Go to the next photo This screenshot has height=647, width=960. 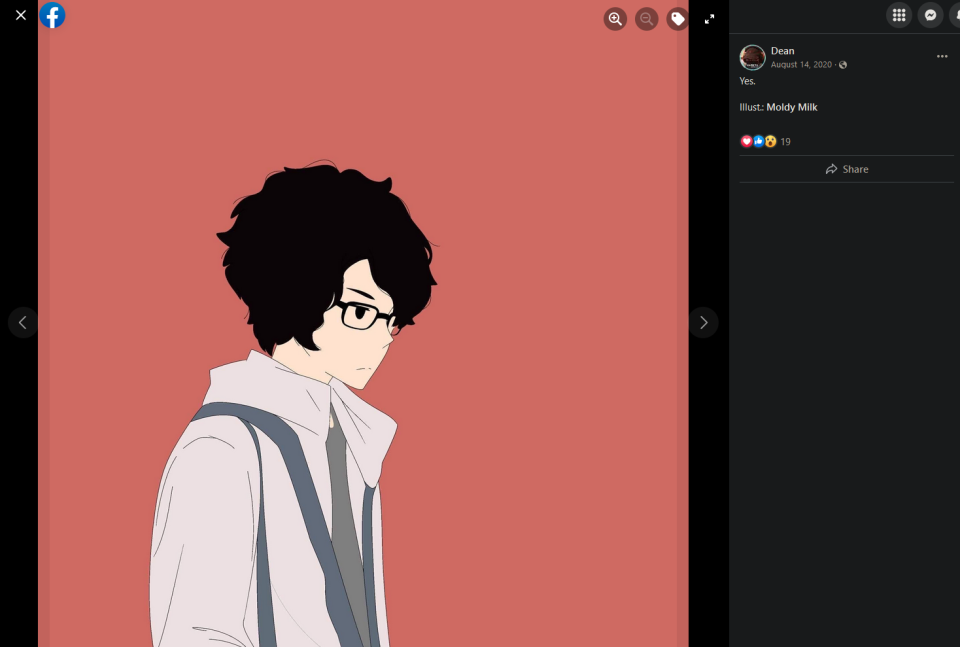[703, 323]
